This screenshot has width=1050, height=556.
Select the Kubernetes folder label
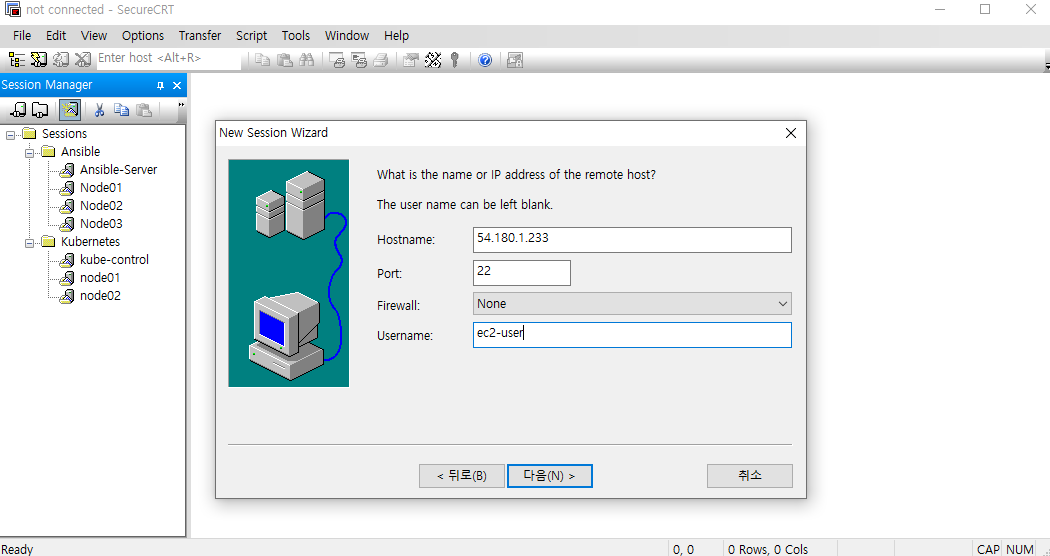click(90, 242)
